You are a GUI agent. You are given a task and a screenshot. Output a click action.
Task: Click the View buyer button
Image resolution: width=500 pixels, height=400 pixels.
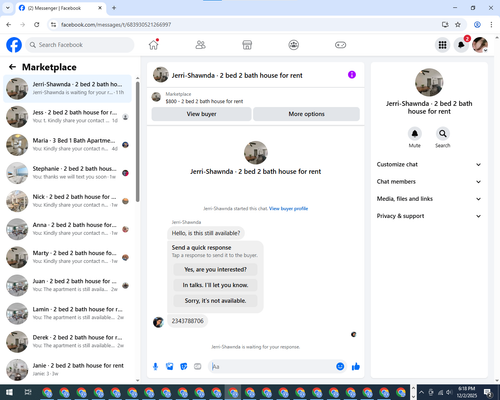click(201, 114)
